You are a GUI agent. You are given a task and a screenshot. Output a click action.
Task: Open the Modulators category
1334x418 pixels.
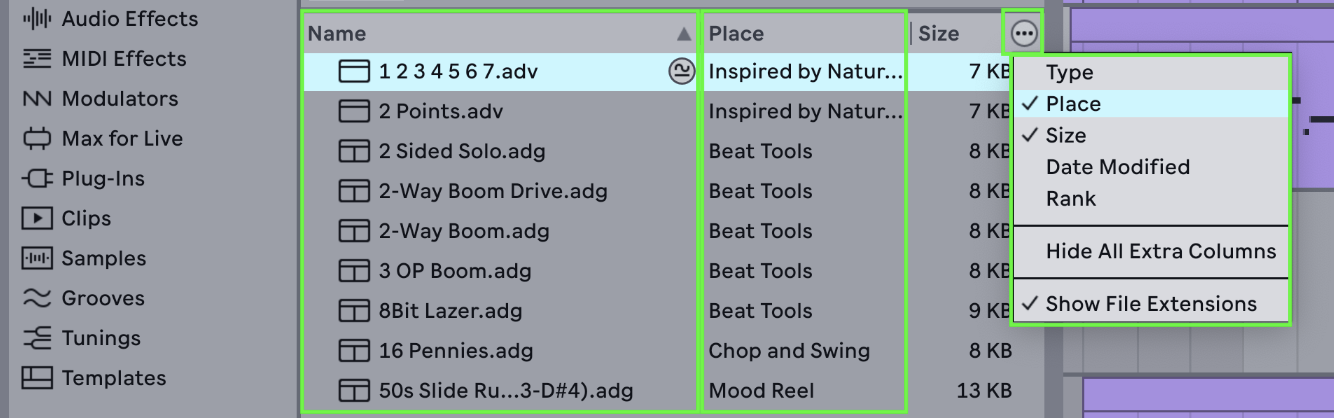(119, 99)
